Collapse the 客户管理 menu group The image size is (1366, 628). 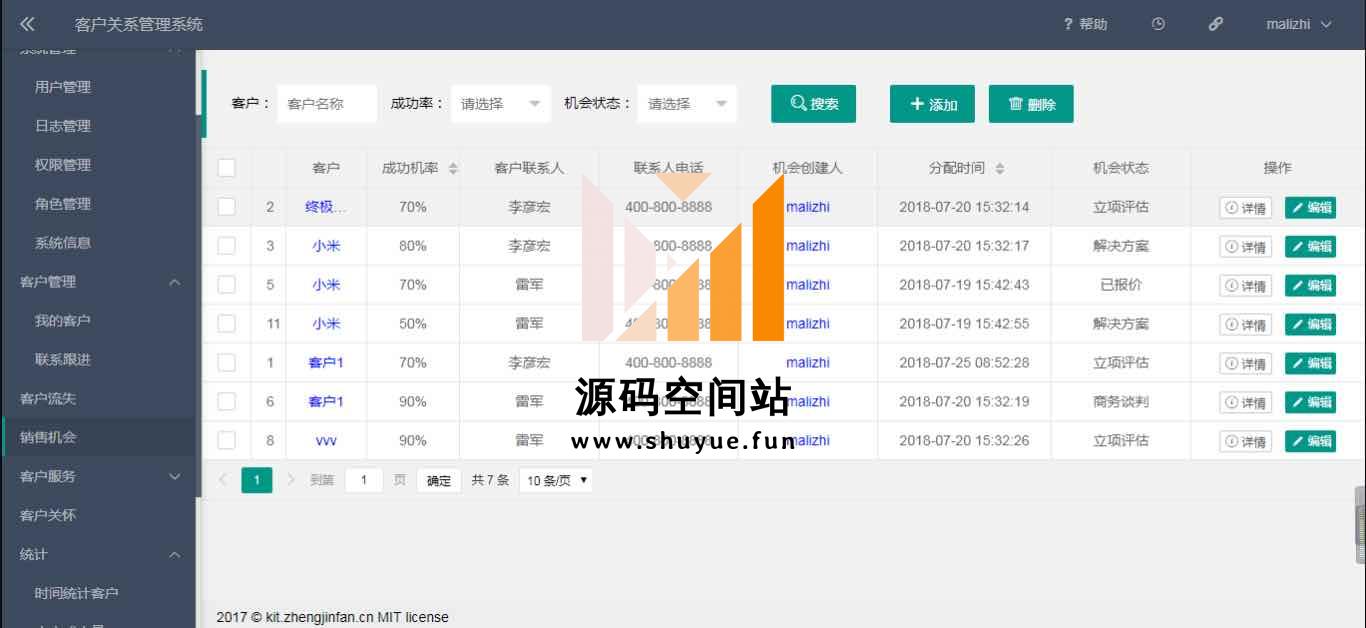pos(98,282)
